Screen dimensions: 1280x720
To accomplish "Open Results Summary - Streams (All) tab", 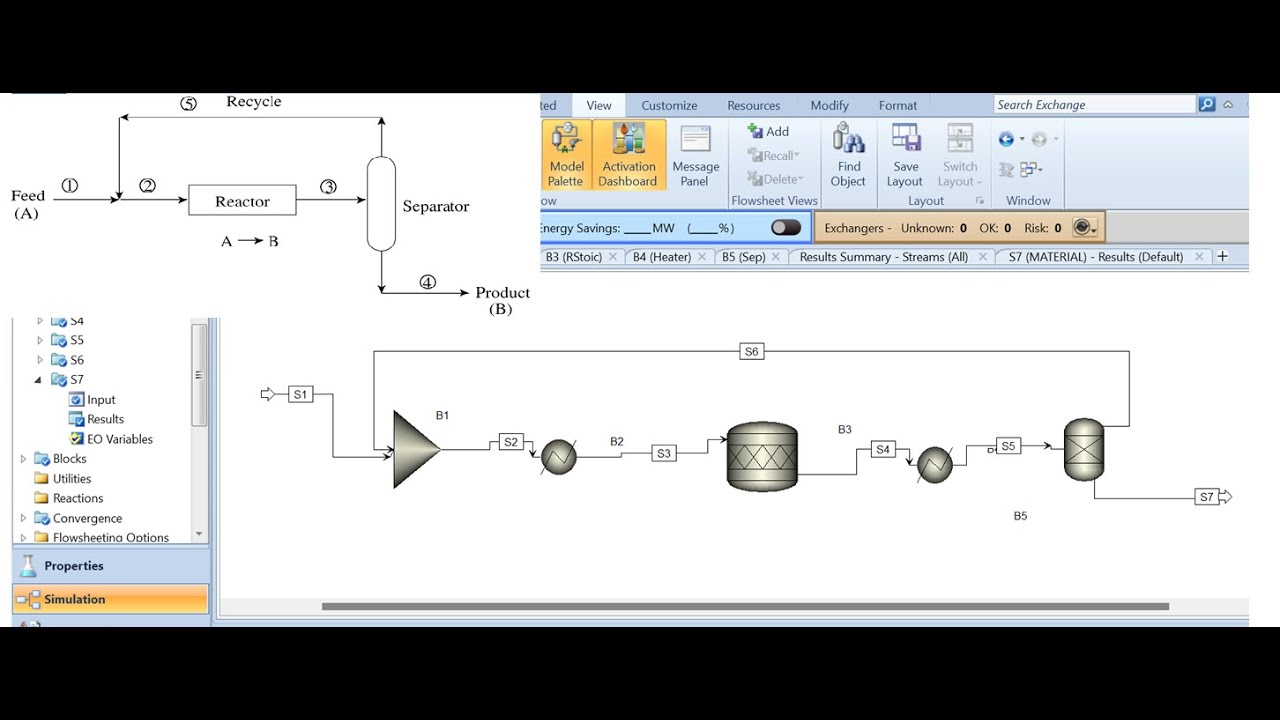I will [884, 257].
